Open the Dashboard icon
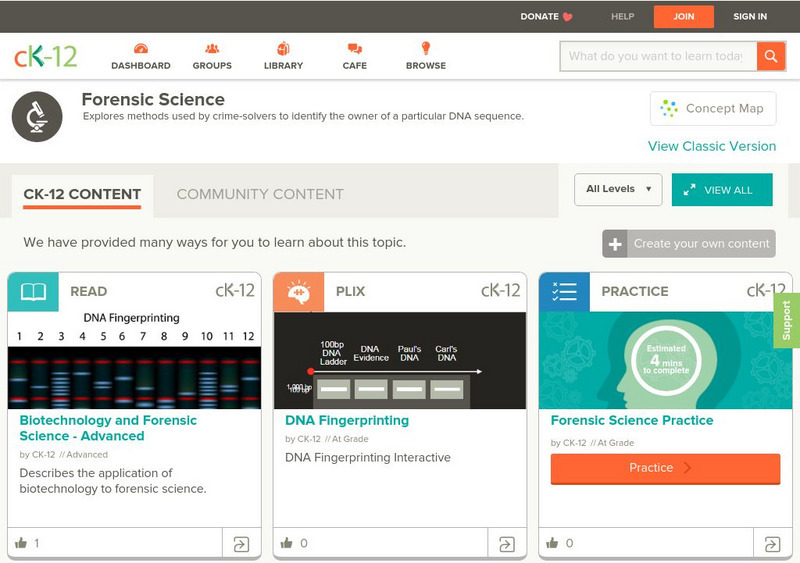The image size is (800, 563). [141, 49]
